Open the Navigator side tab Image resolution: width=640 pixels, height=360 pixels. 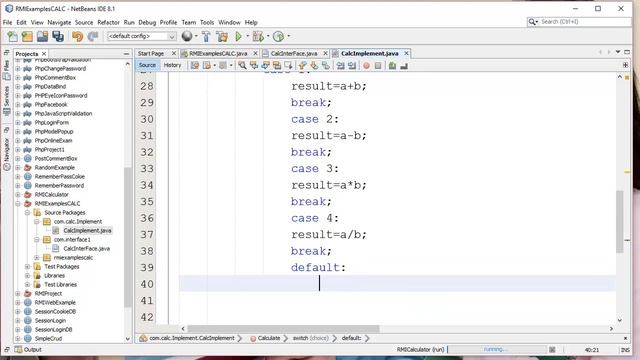click(x=7, y=154)
